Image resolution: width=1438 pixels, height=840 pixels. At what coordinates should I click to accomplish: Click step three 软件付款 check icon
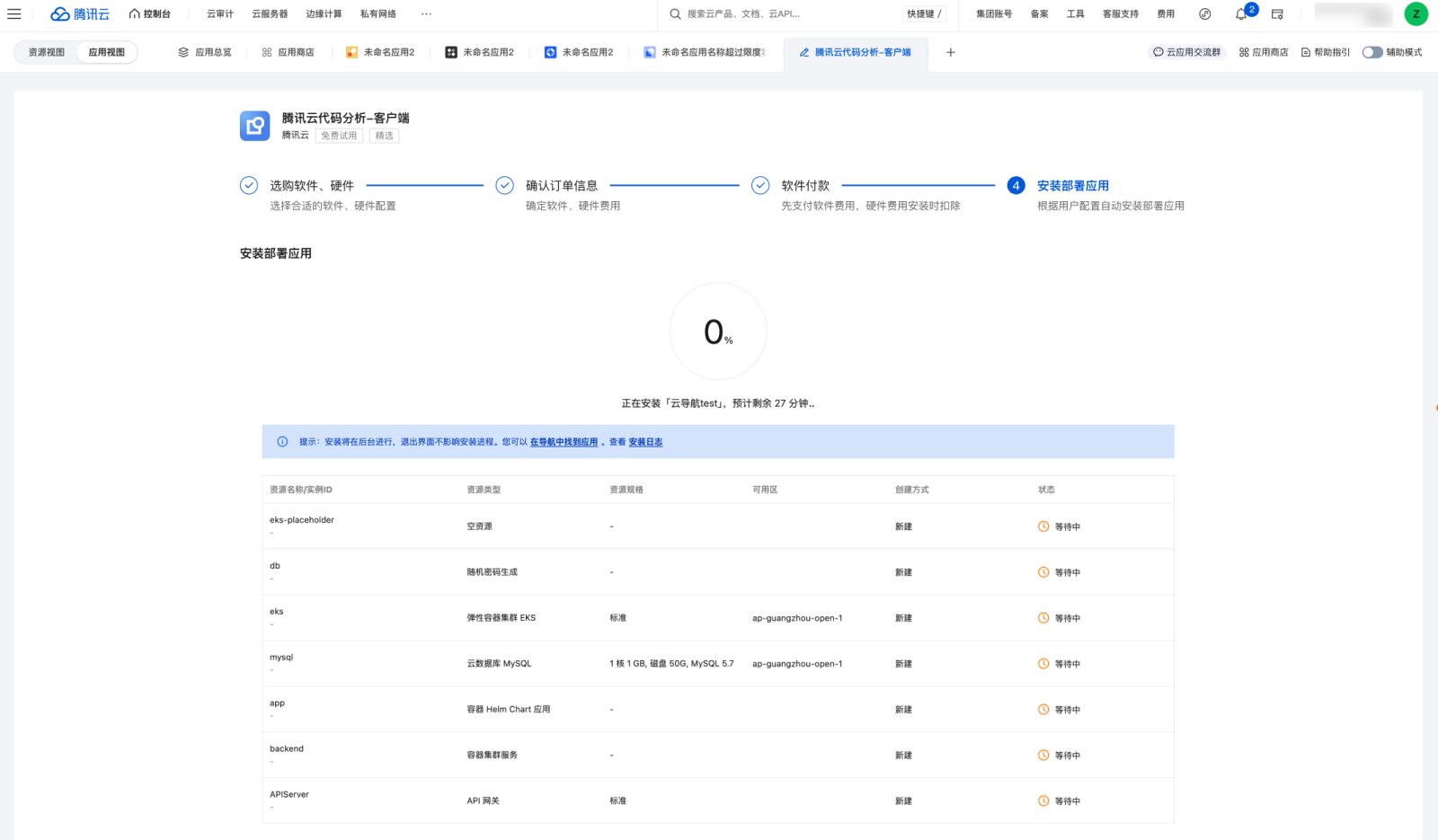click(760, 185)
